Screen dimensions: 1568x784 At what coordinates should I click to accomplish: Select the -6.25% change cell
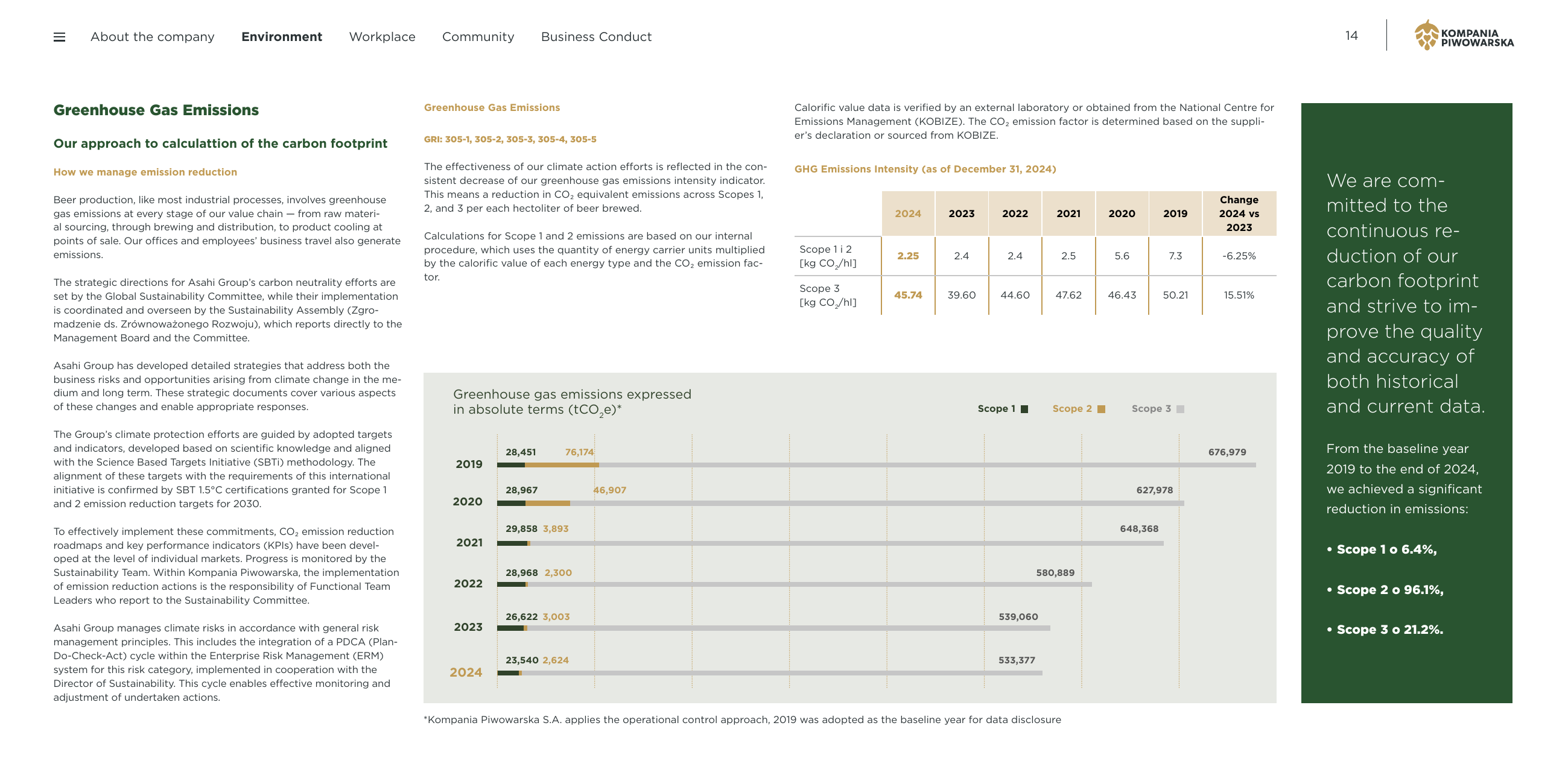[1239, 256]
